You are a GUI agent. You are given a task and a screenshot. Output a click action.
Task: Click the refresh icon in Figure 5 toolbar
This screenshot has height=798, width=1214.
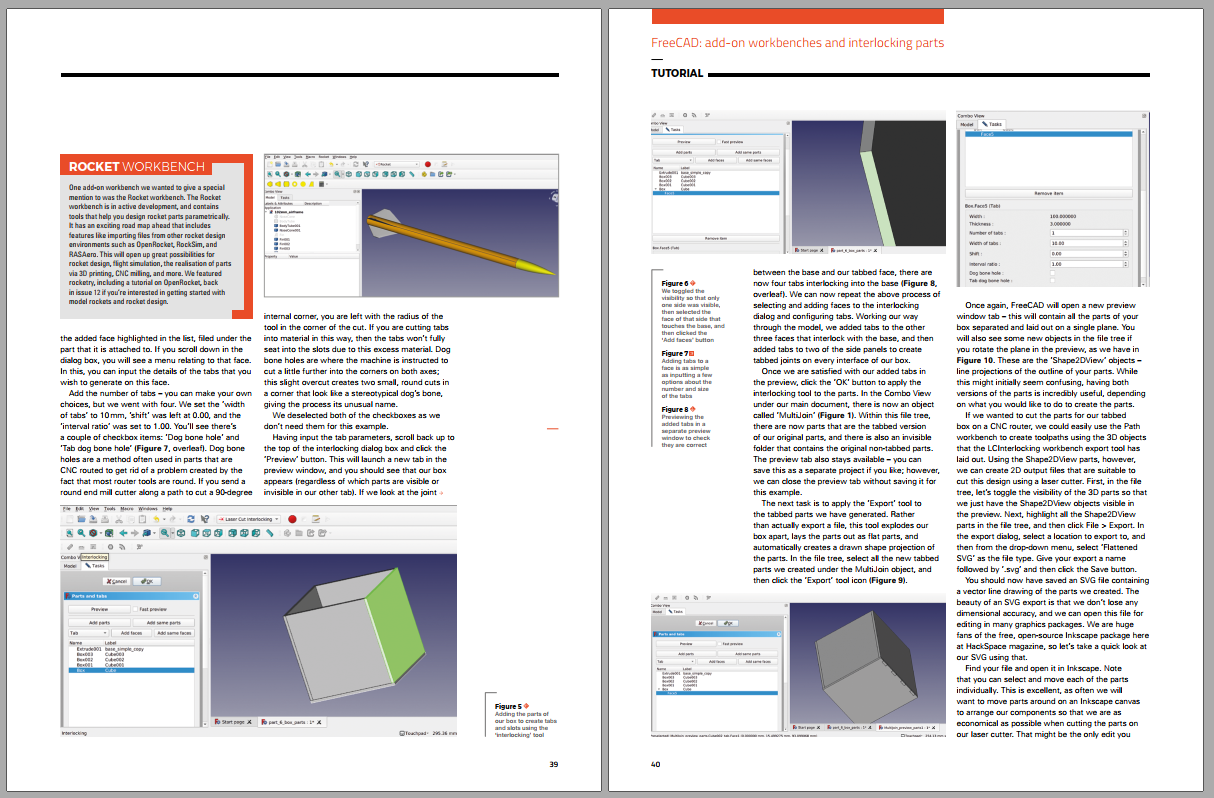190,519
